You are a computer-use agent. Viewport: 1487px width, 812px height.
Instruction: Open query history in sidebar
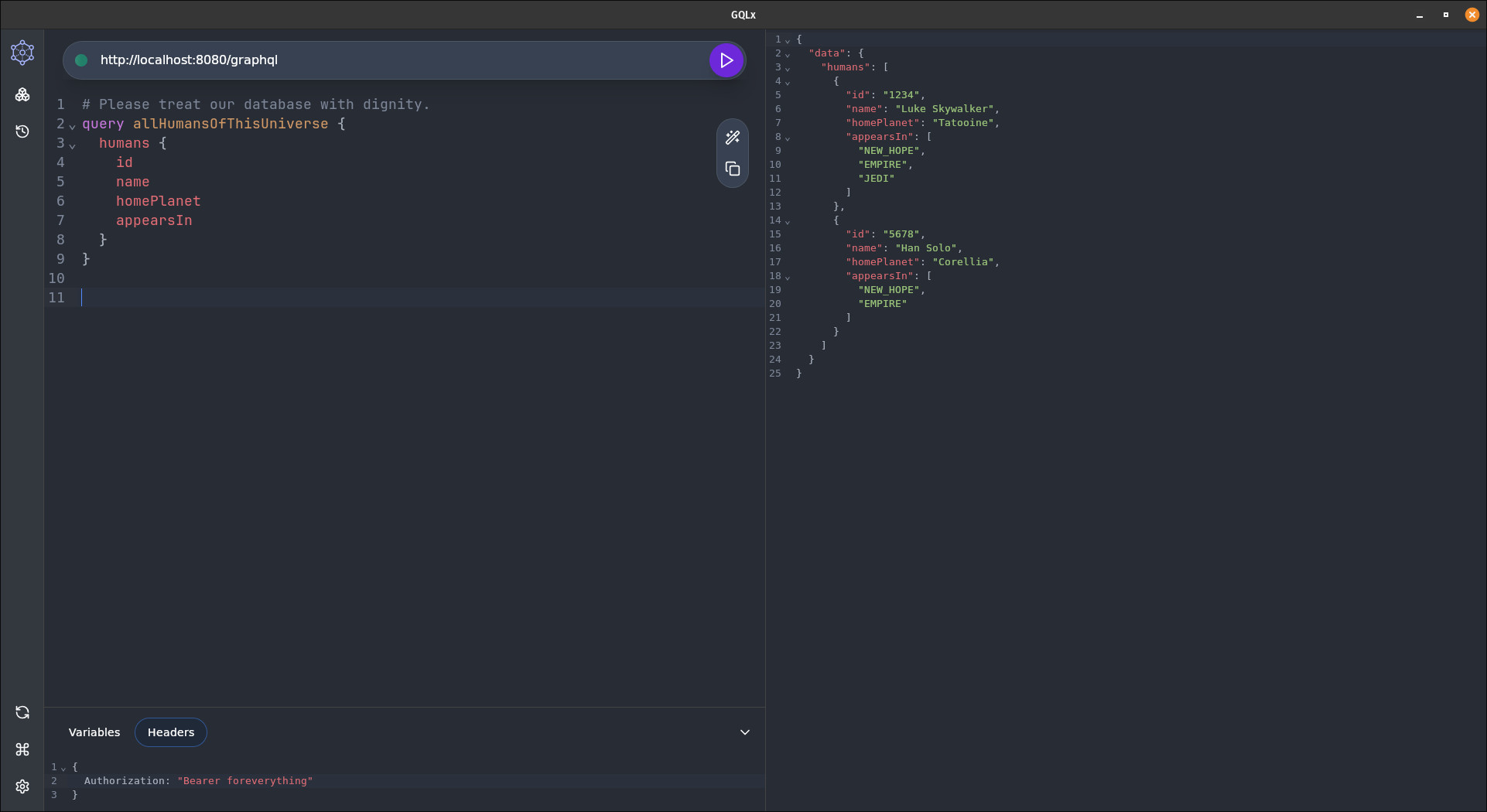point(22,131)
